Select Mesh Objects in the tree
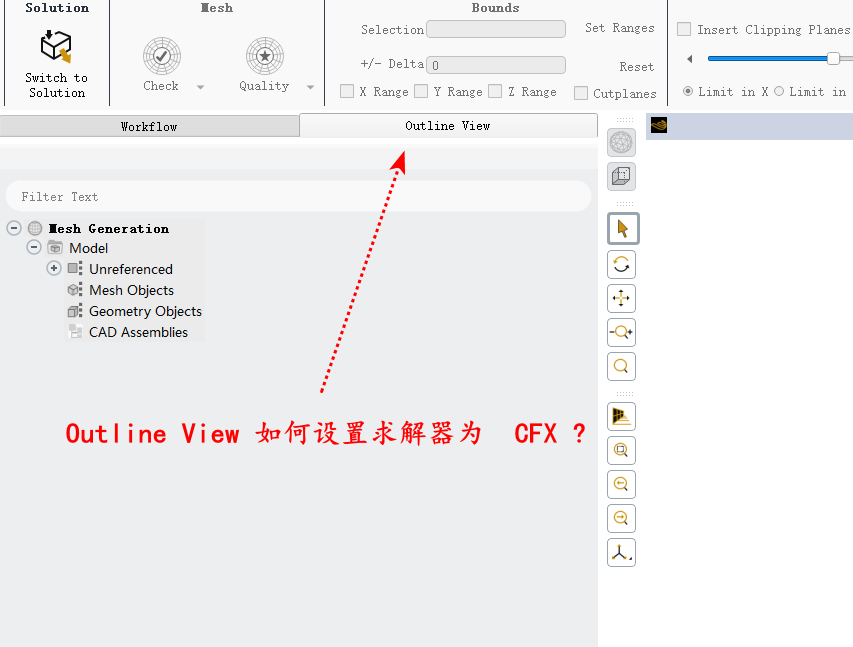The width and height of the screenshot is (853, 647). click(x=132, y=291)
